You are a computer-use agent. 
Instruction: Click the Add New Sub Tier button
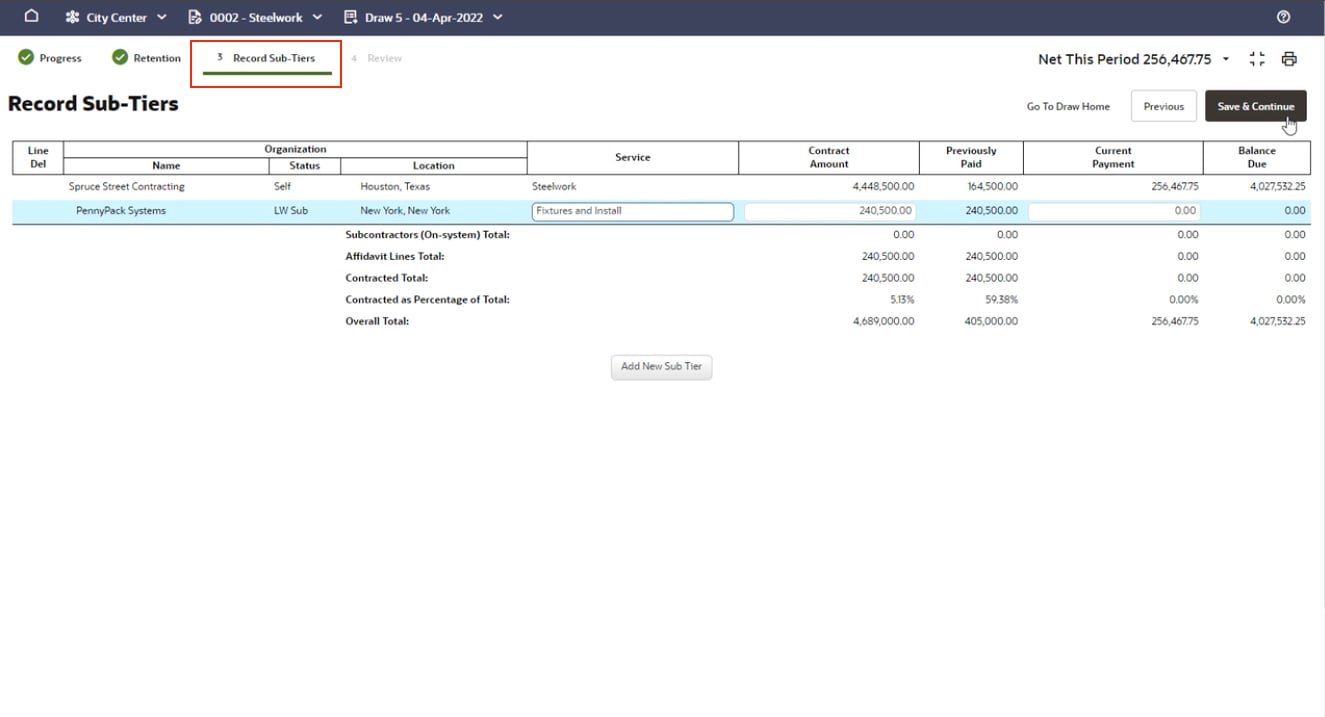[661, 367]
